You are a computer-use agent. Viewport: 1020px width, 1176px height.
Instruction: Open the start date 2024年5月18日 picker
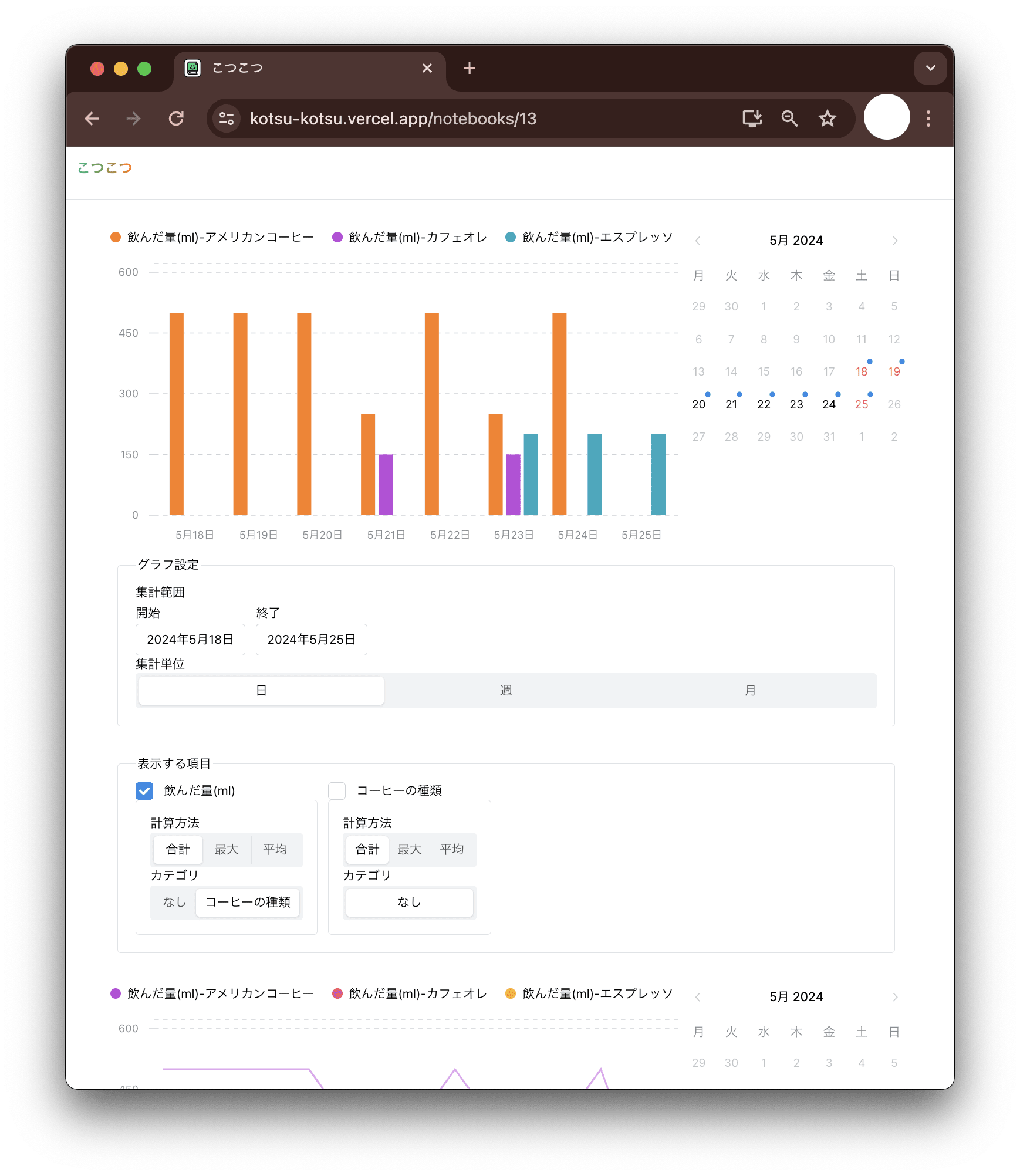coord(190,640)
